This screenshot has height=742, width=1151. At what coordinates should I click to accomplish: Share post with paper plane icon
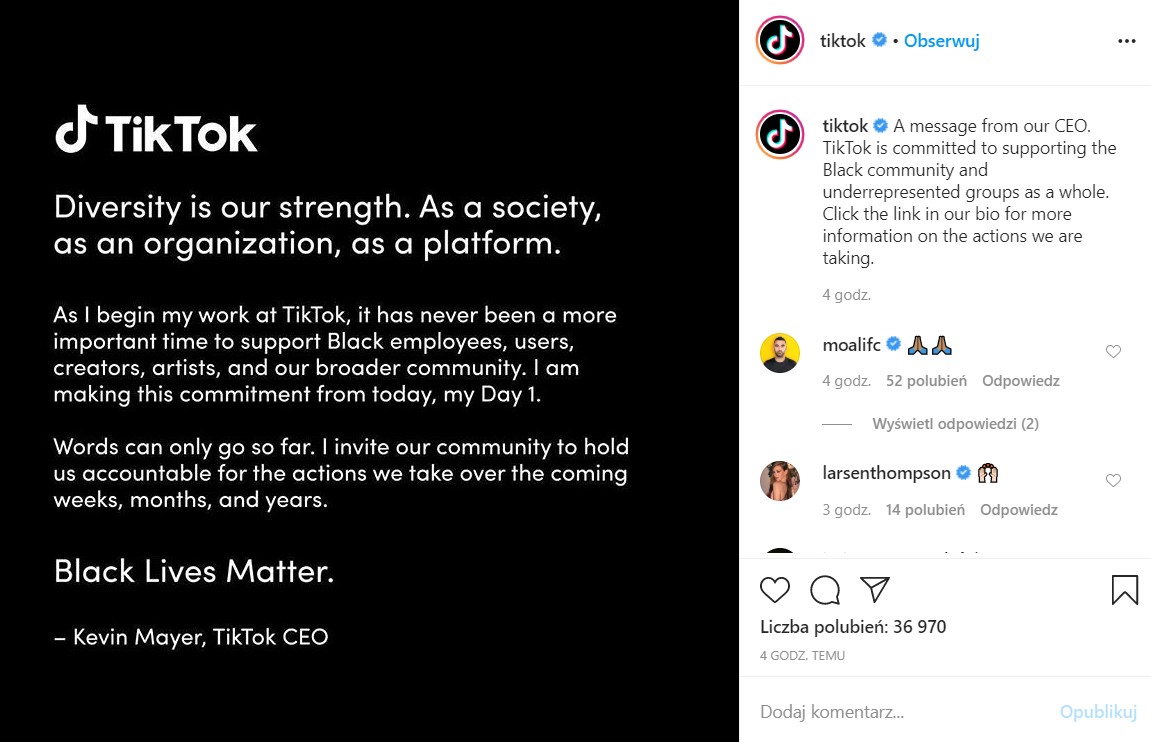(x=875, y=590)
